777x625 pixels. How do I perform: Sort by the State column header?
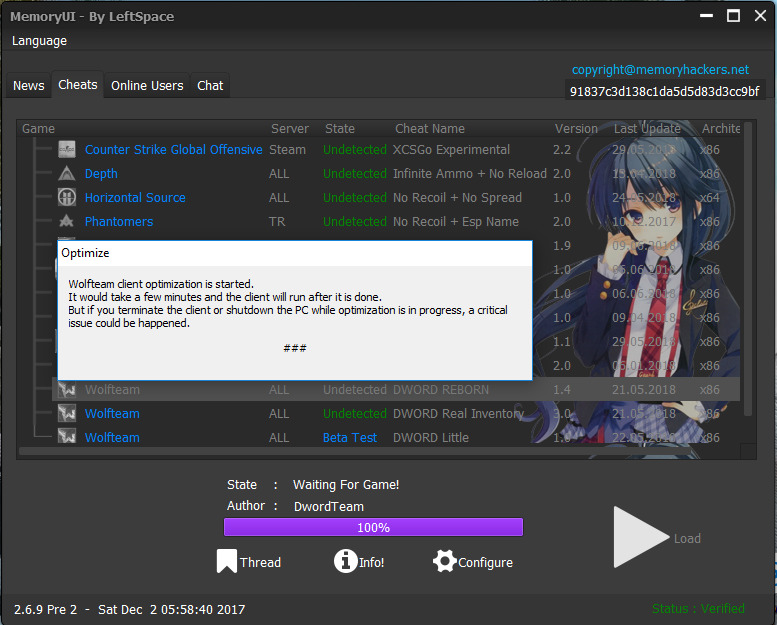coord(339,129)
